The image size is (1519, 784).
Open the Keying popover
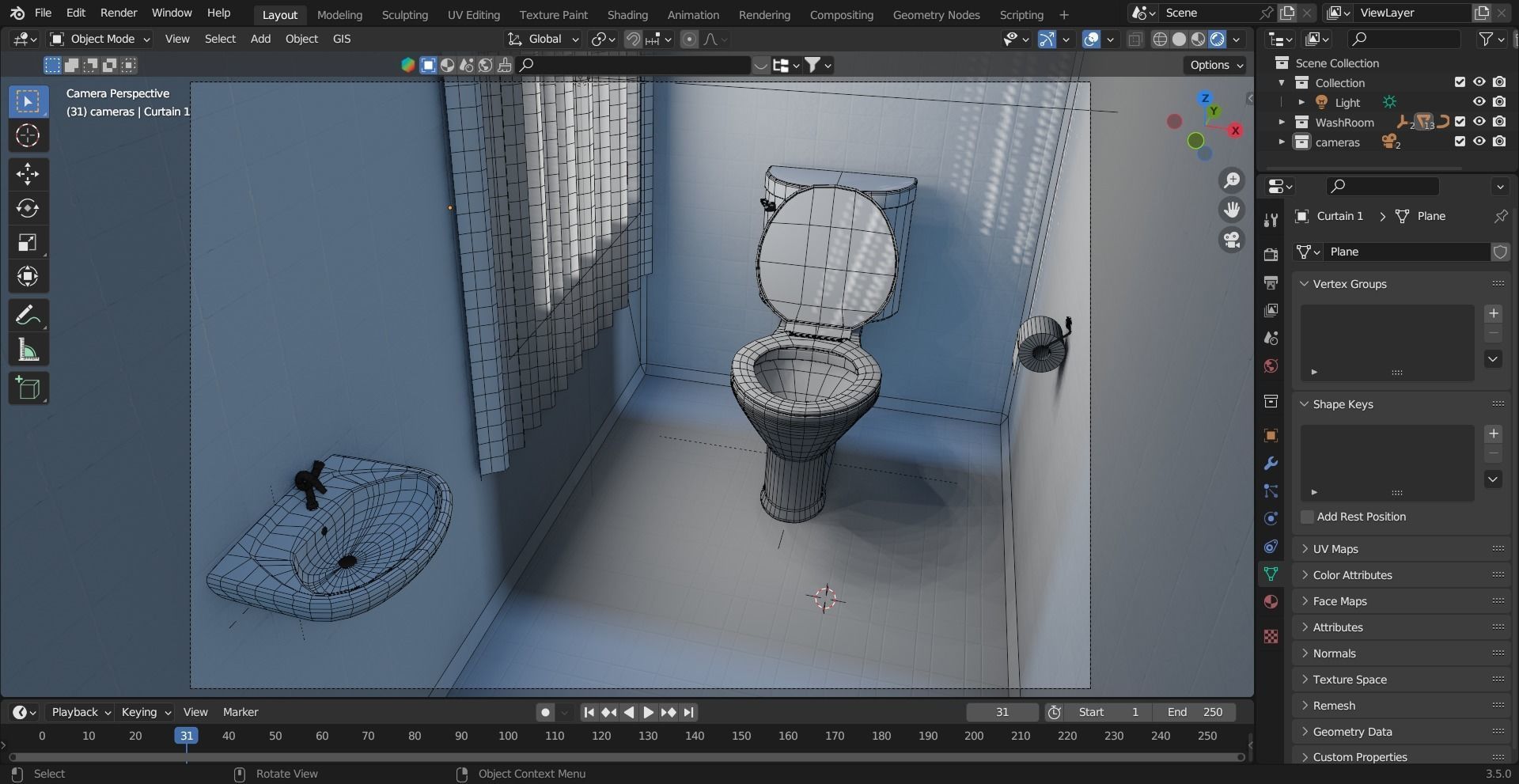pyautogui.click(x=146, y=712)
